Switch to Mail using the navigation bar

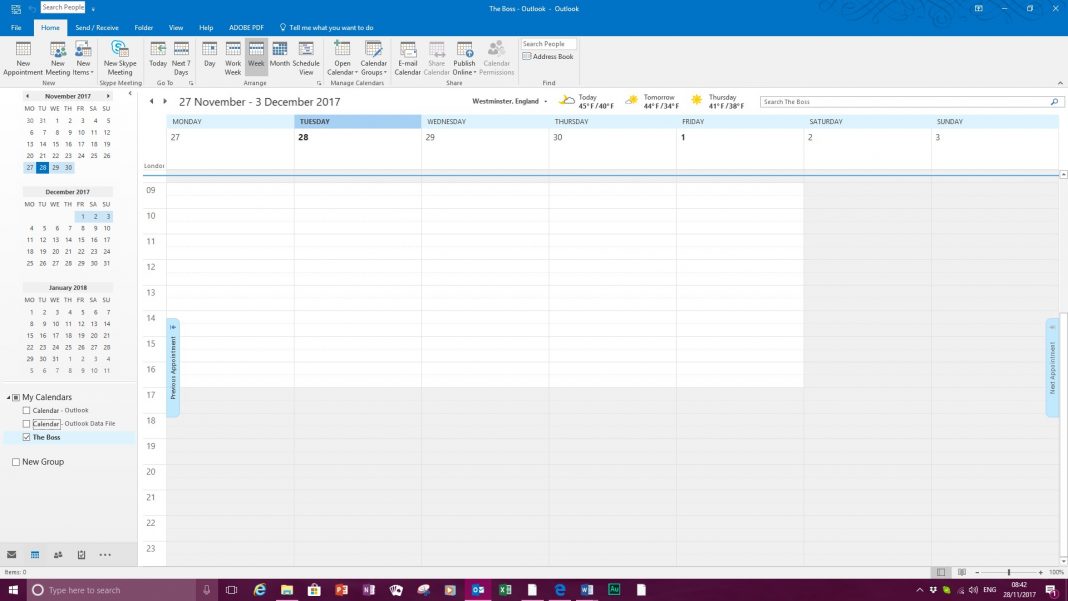pos(12,554)
